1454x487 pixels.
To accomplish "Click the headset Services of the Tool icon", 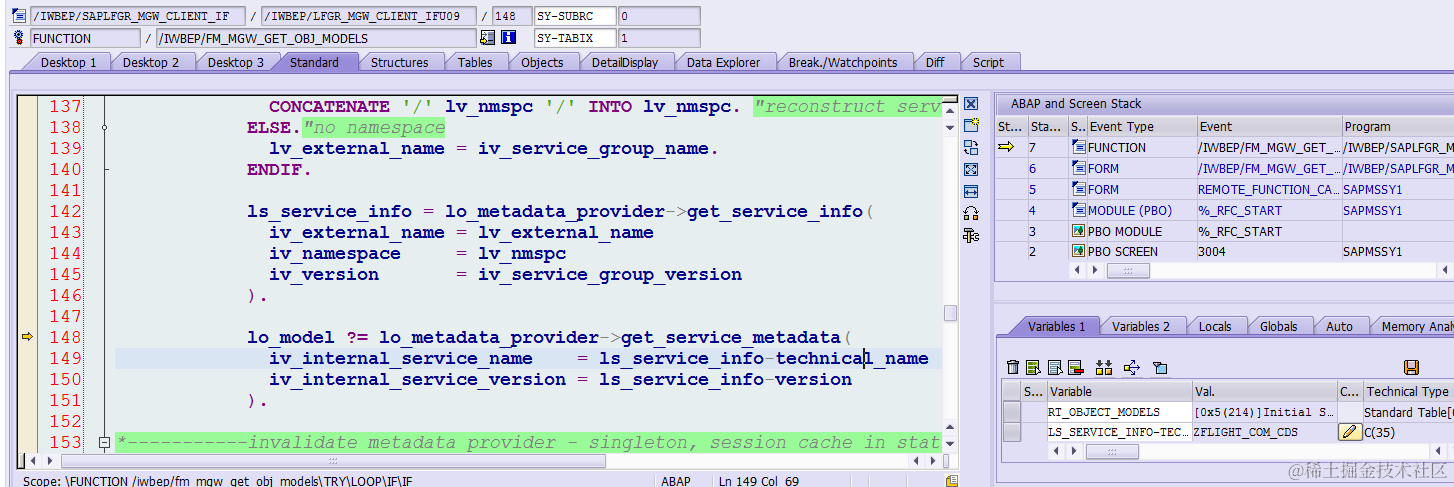I will [970, 213].
